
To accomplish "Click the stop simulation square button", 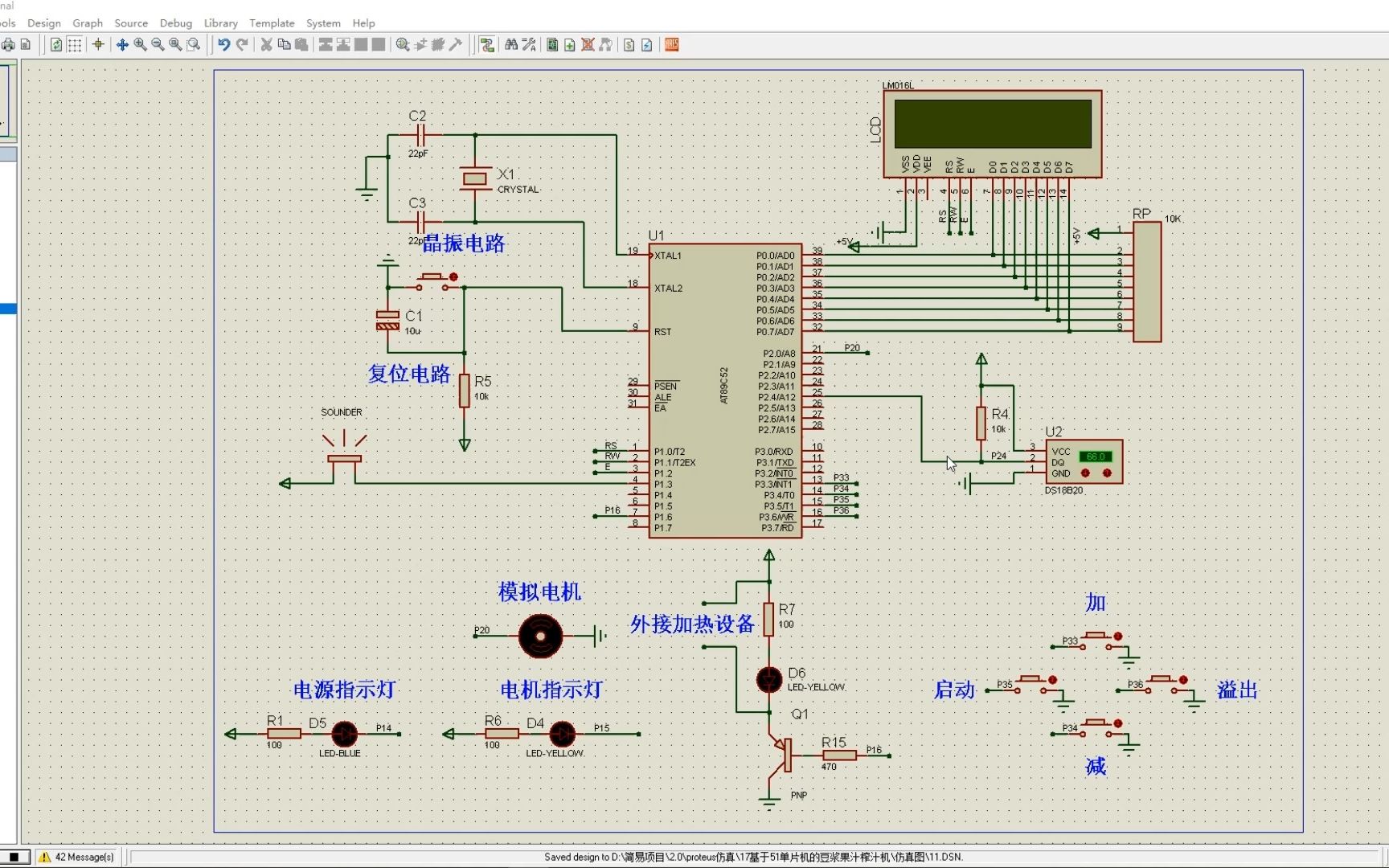I will click(14, 857).
